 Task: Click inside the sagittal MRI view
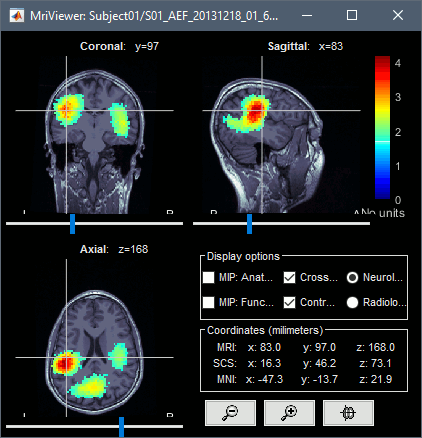(x=281, y=135)
